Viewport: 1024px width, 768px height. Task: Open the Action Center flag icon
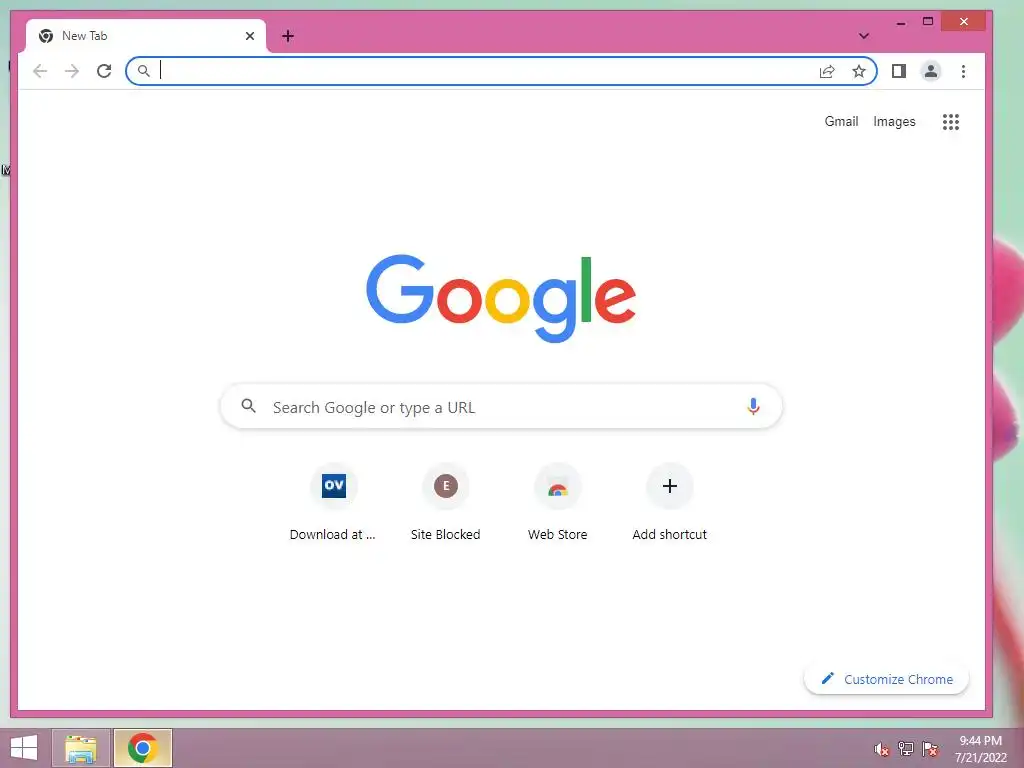(x=930, y=749)
